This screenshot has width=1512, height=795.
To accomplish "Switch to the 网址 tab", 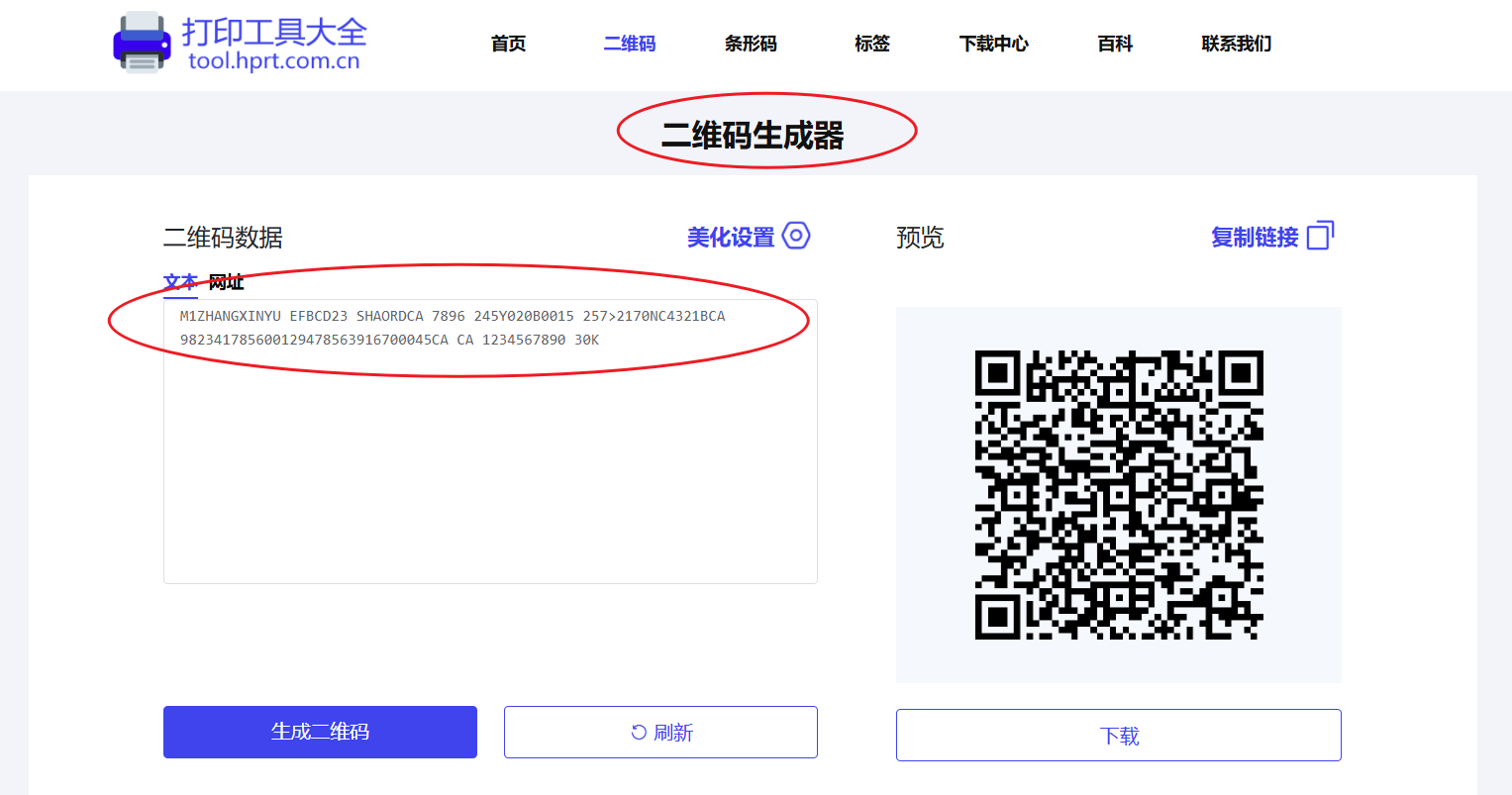I will pos(226,282).
